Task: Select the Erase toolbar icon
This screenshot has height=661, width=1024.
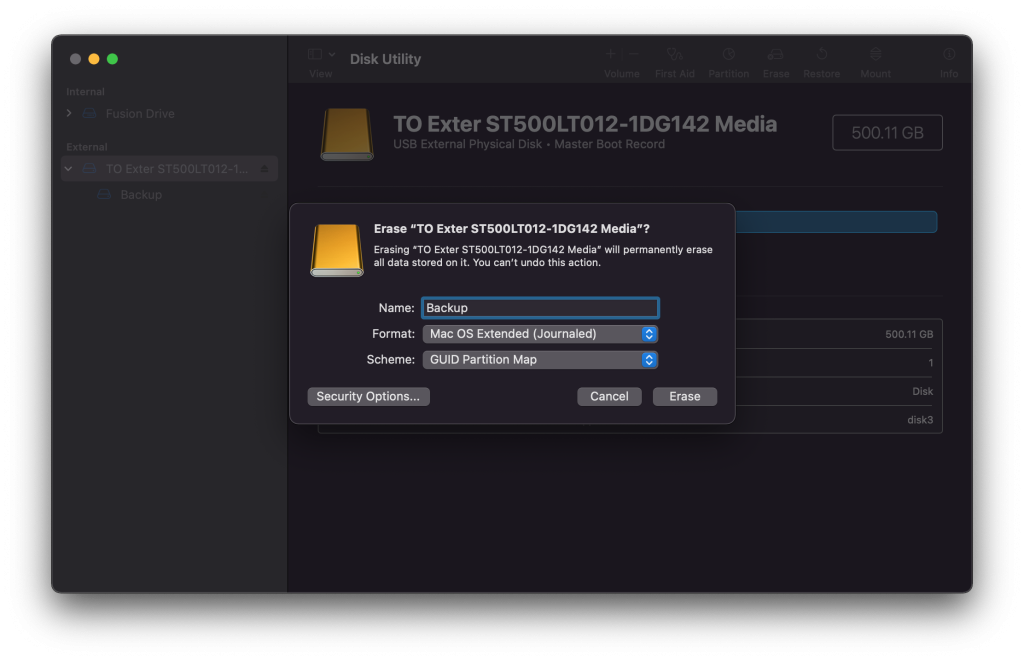Action: [775, 54]
